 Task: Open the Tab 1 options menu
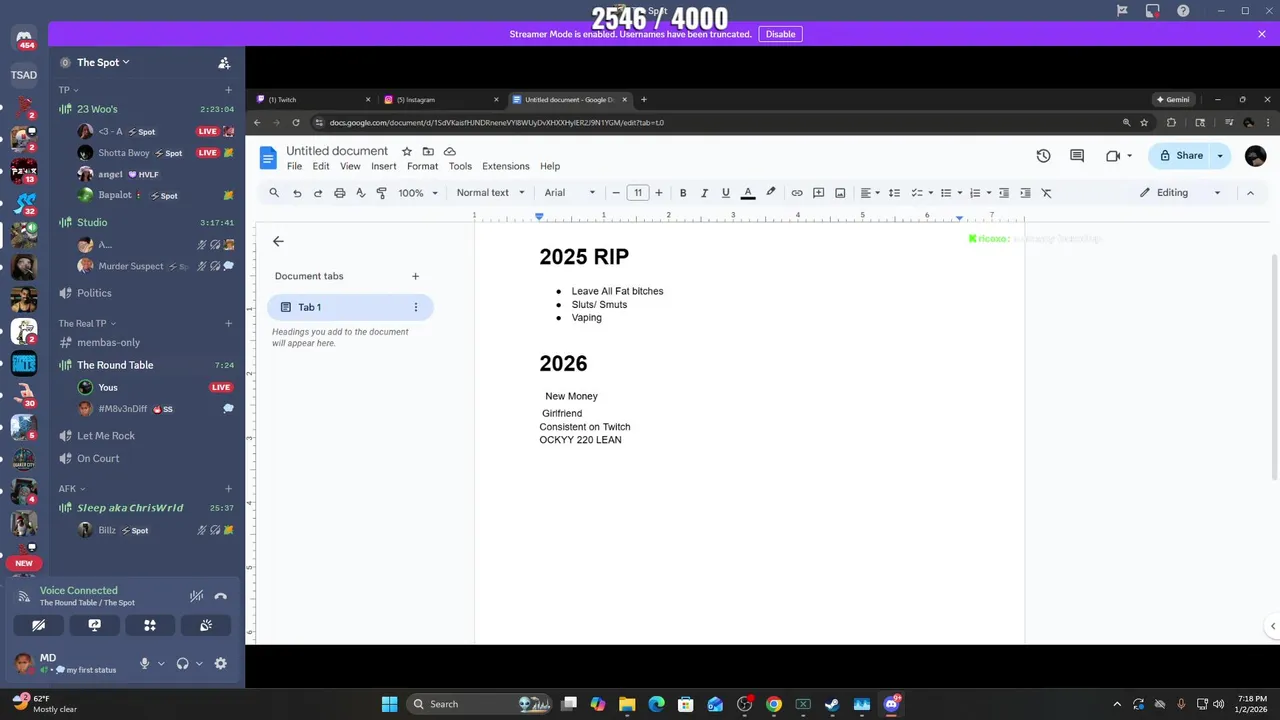[x=416, y=307]
